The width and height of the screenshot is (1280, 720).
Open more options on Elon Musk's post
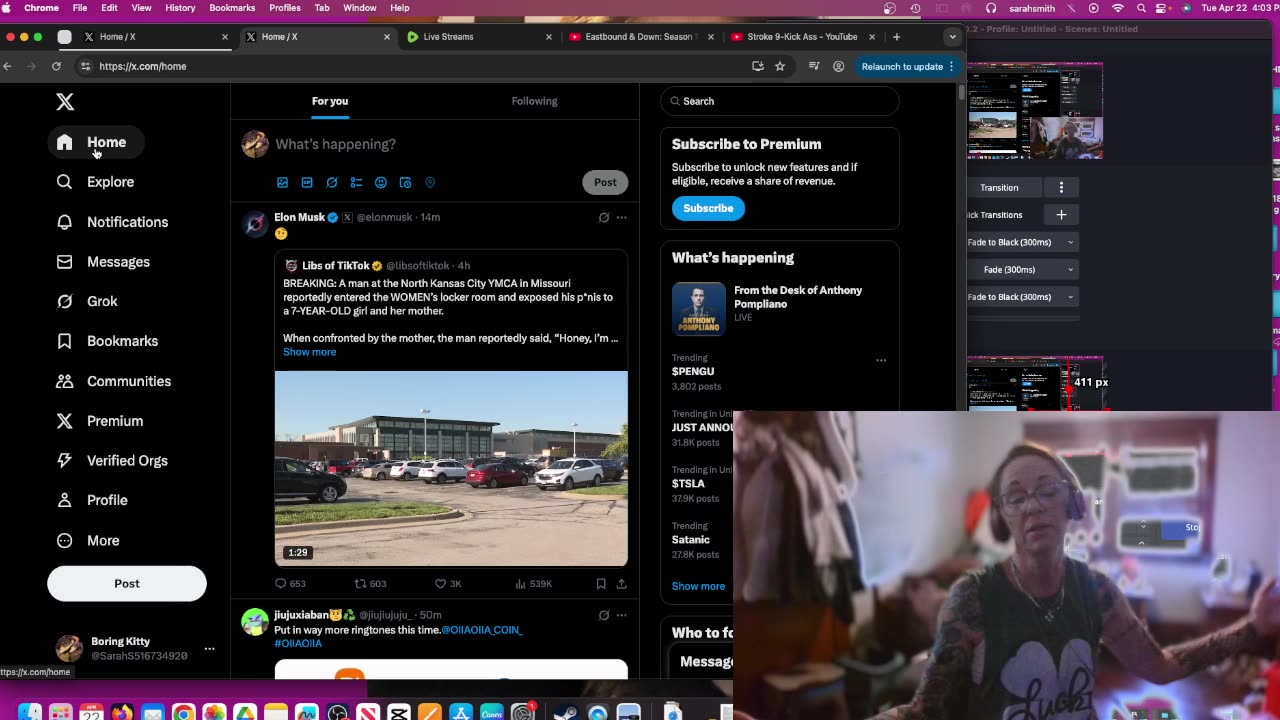[621, 217]
